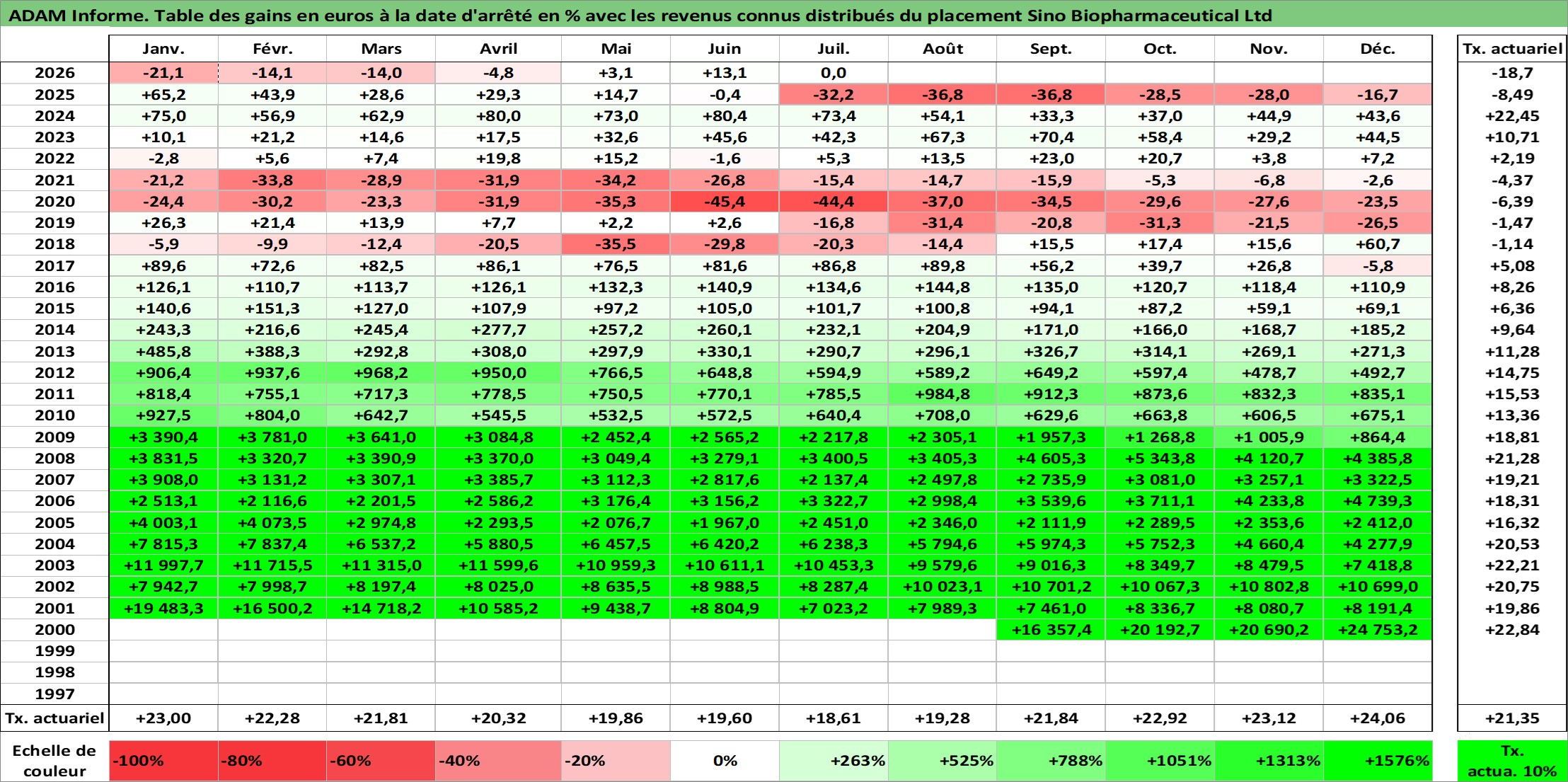Click the '+4 739,3' cell for Déc. 2006

coord(1378,501)
